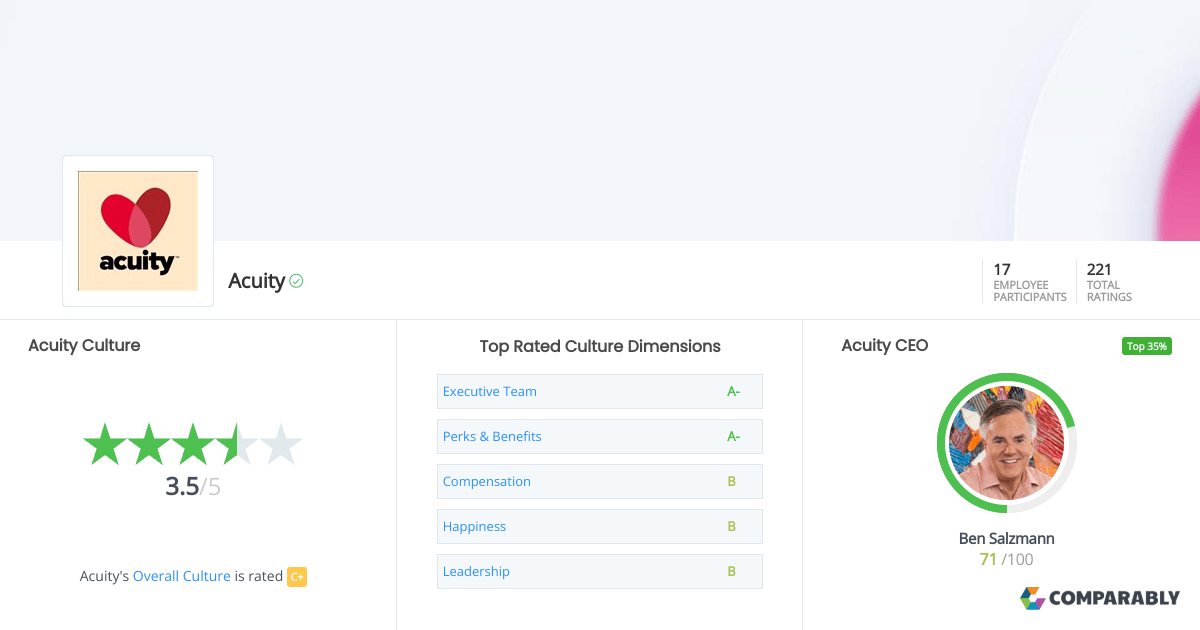The image size is (1200, 630).
Task: Click the Top 35% green badge
Action: (x=1146, y=346)
